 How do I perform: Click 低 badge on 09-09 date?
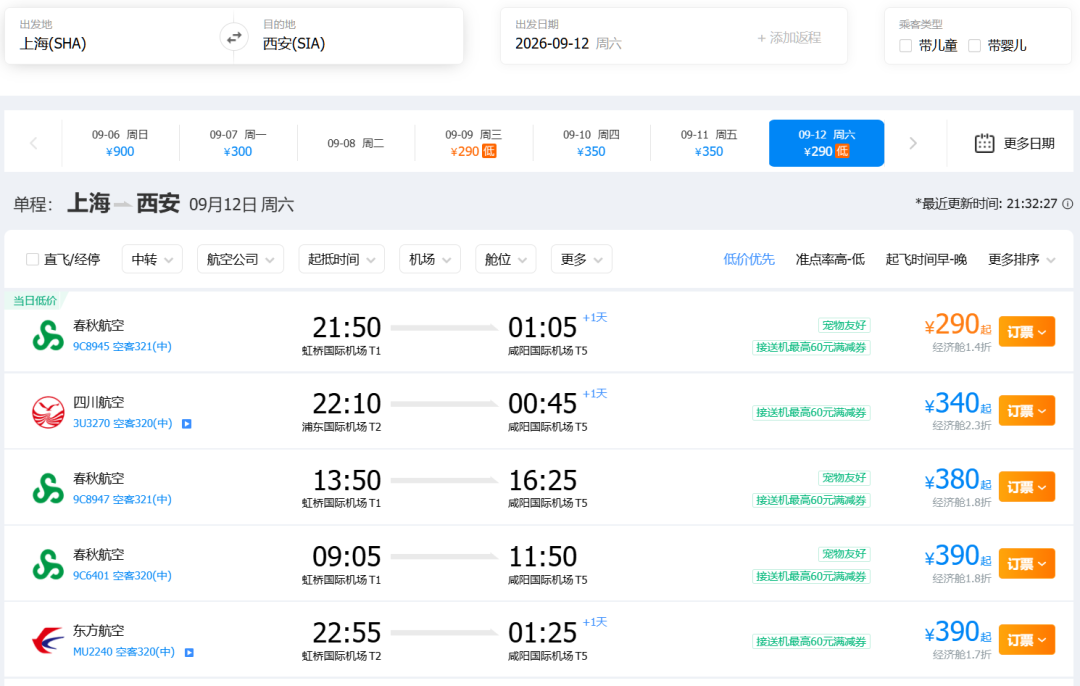tap(489, 152)
